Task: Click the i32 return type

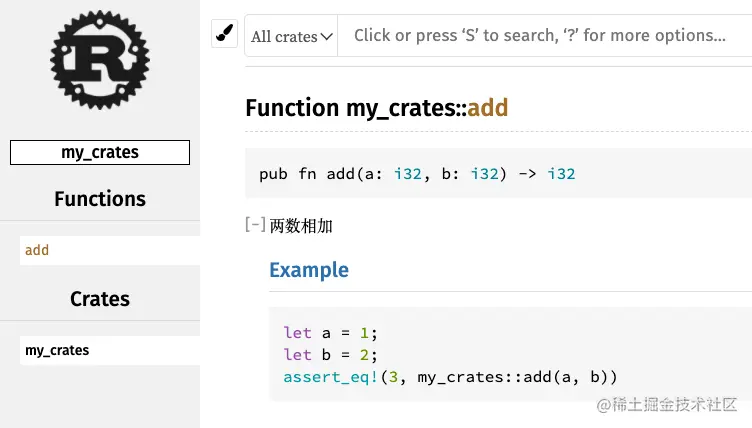Action: 561,174
